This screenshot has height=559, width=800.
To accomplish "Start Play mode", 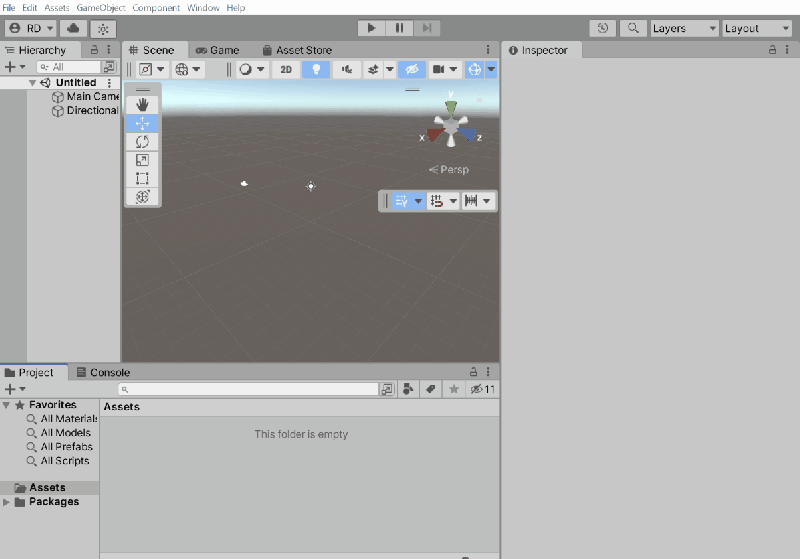I will 371,28.
